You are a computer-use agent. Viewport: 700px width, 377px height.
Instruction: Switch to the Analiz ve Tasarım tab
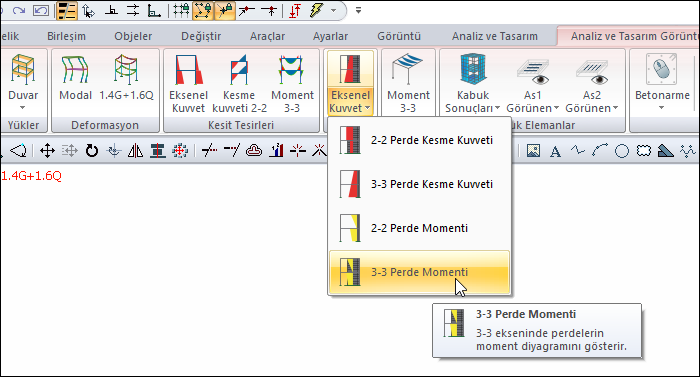pyautogui.click(x=495, y=36)
